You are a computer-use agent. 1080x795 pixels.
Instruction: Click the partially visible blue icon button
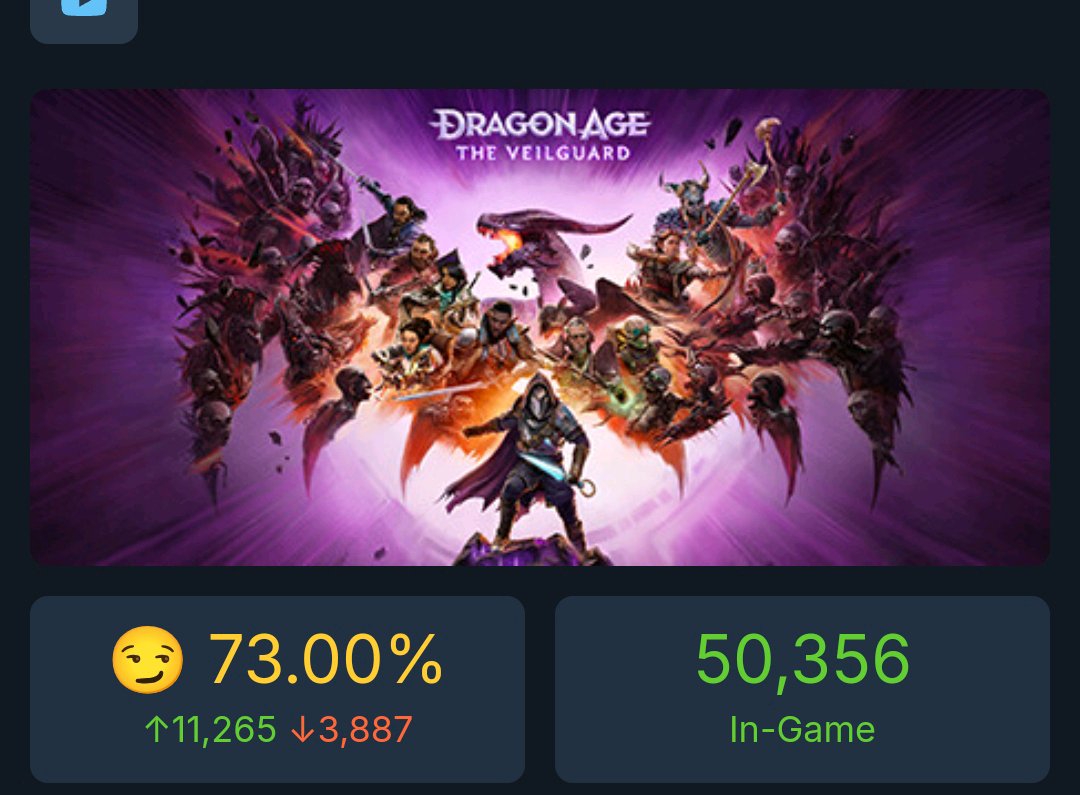click(84, 17)
